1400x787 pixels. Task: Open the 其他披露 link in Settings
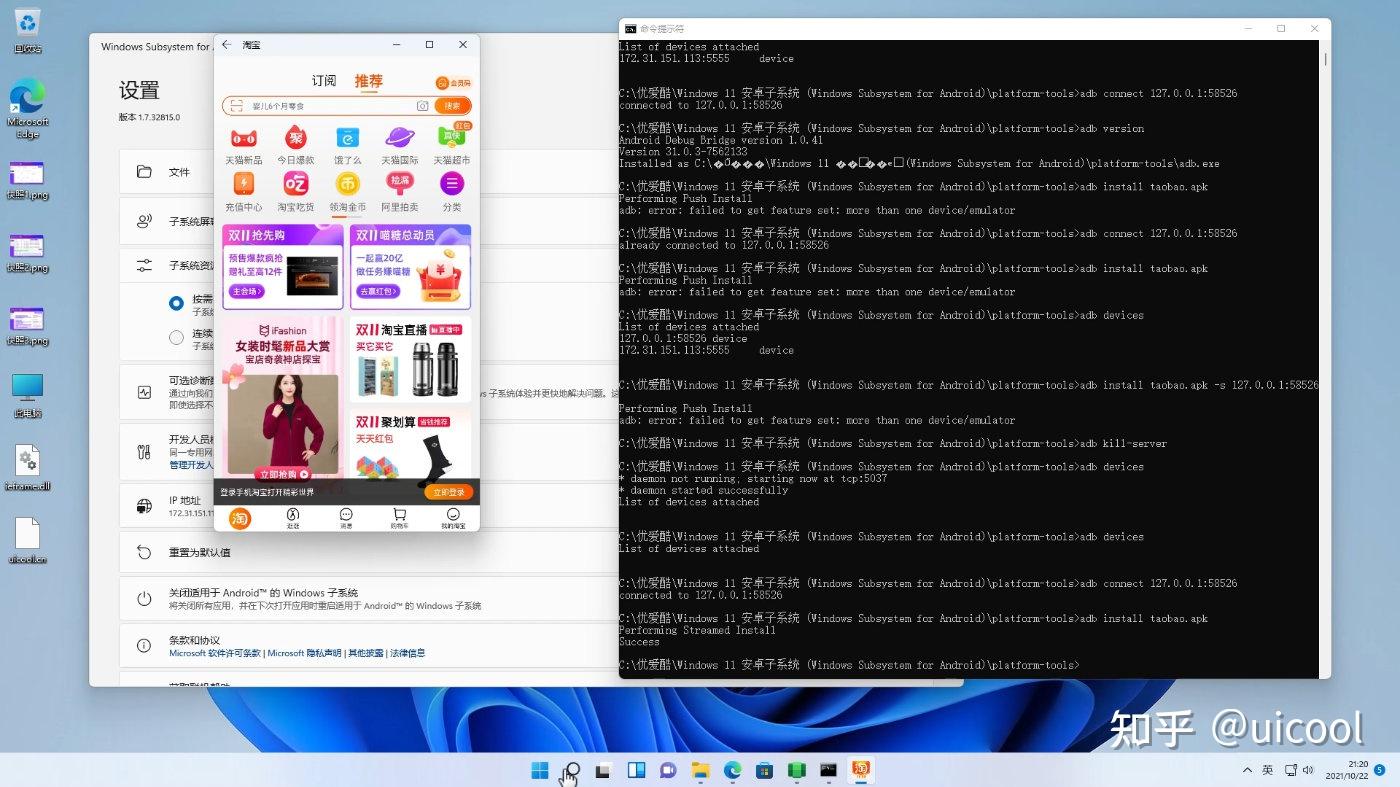click(365, 653)
